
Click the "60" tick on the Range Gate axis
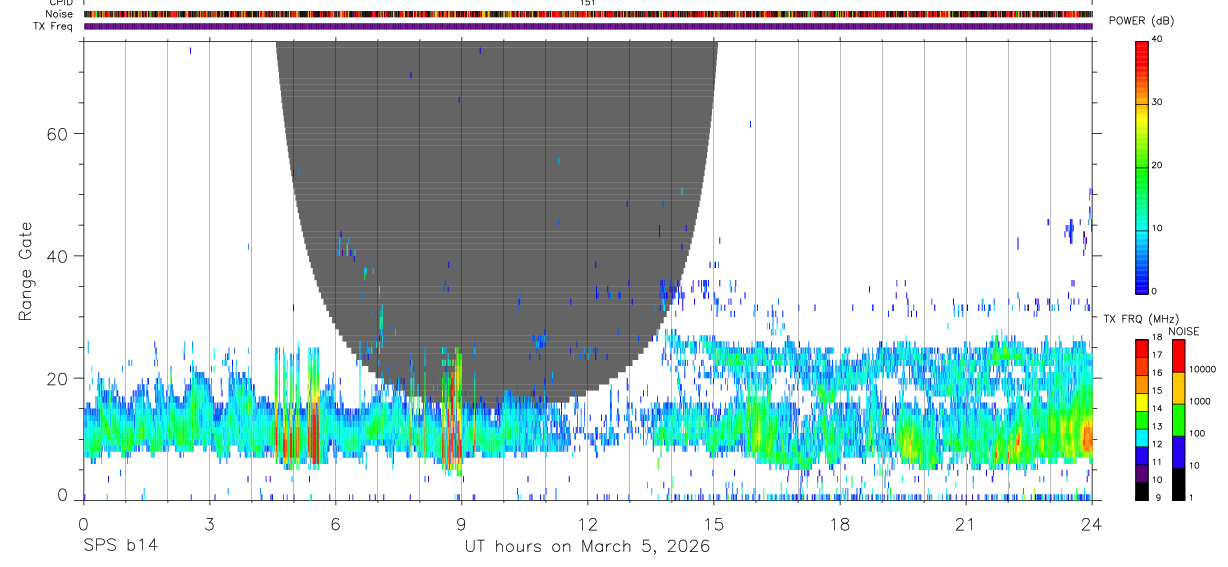coord(59,134)
